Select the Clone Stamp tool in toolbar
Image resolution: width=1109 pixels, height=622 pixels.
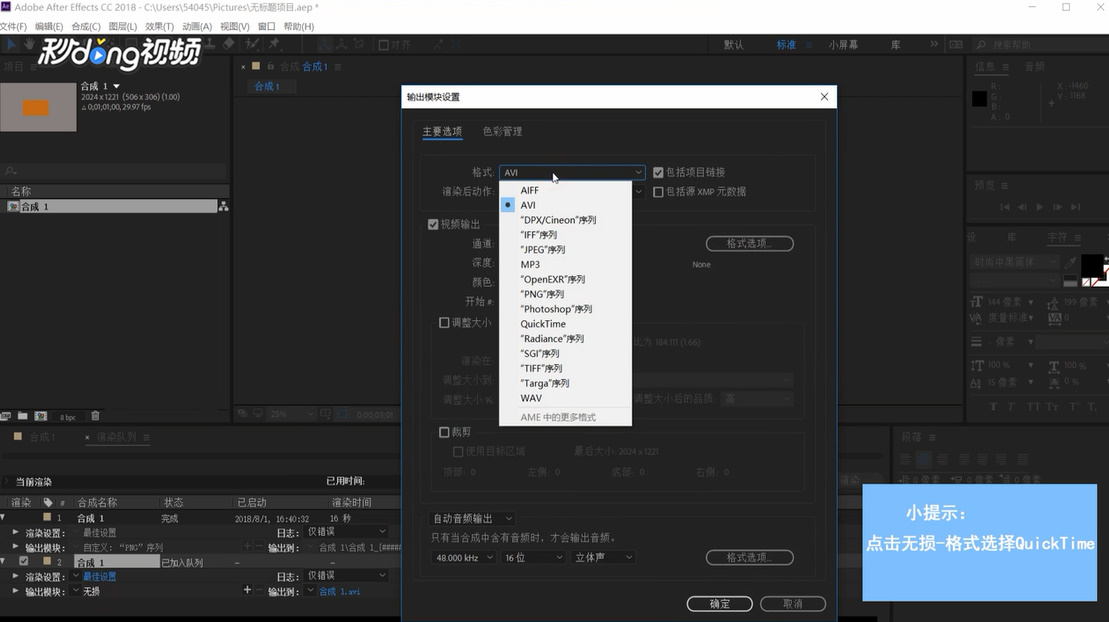[x=210, y=44]
